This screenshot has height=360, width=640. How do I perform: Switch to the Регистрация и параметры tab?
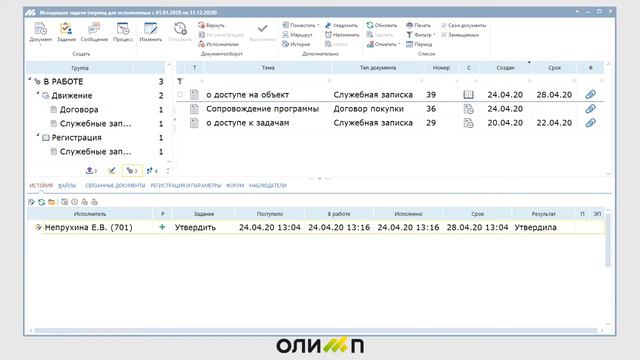coord(186,185)
